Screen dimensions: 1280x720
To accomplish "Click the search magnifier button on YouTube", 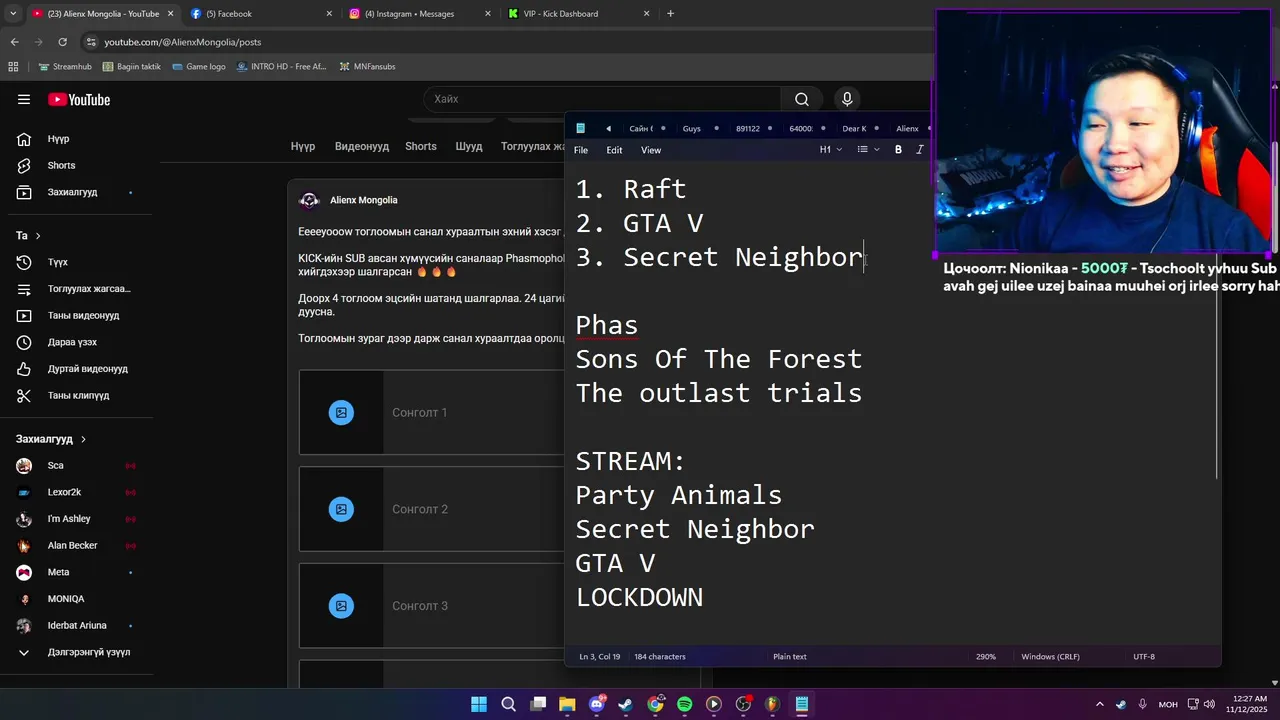I will click(801, 99).
